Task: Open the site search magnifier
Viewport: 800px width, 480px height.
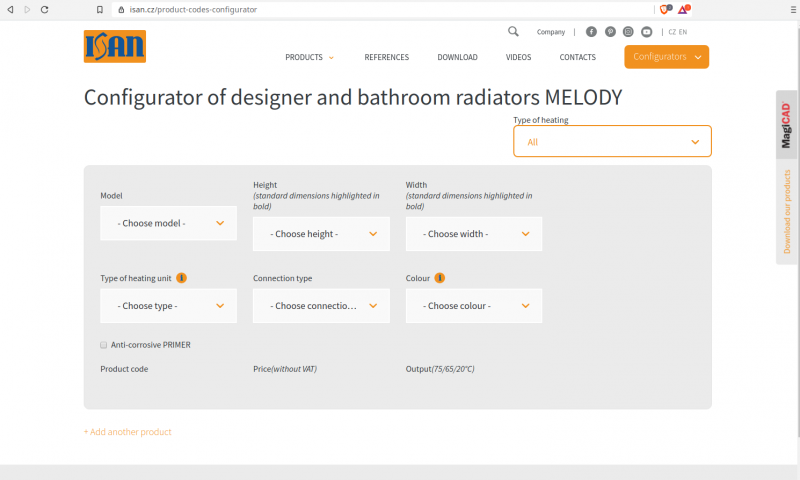Action: (513, 32)
